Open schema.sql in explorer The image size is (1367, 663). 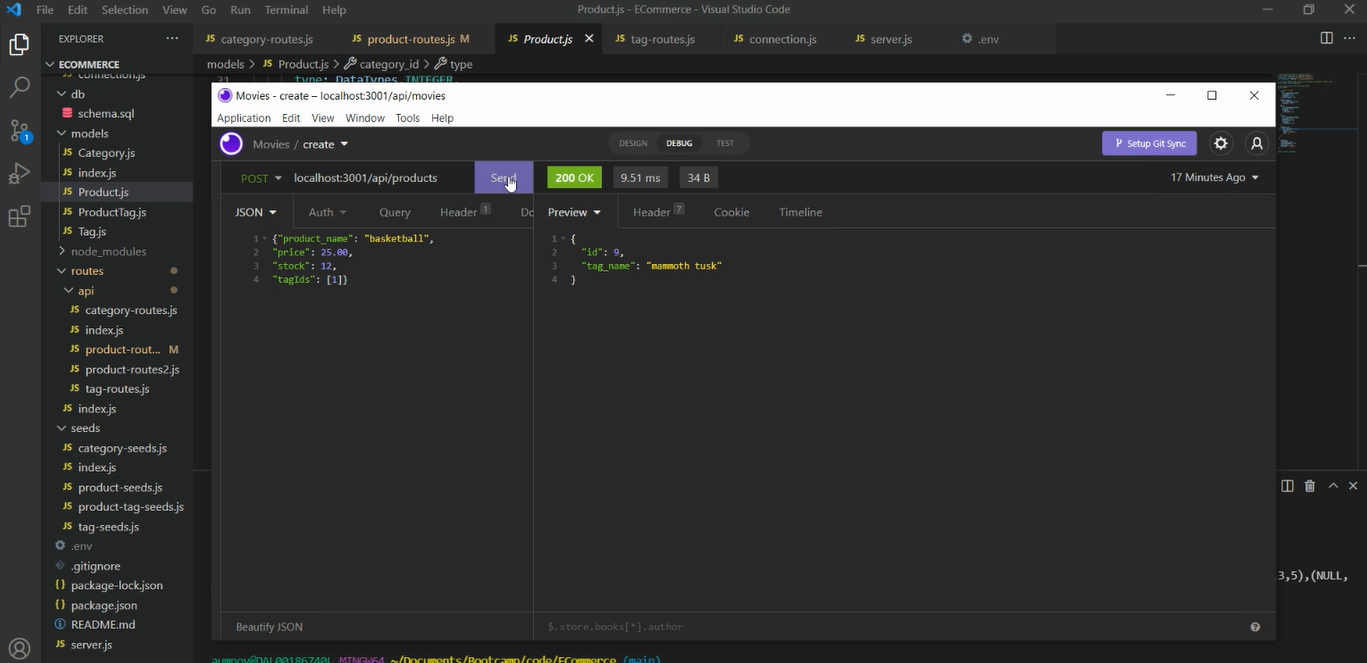[x=106, y=114]
